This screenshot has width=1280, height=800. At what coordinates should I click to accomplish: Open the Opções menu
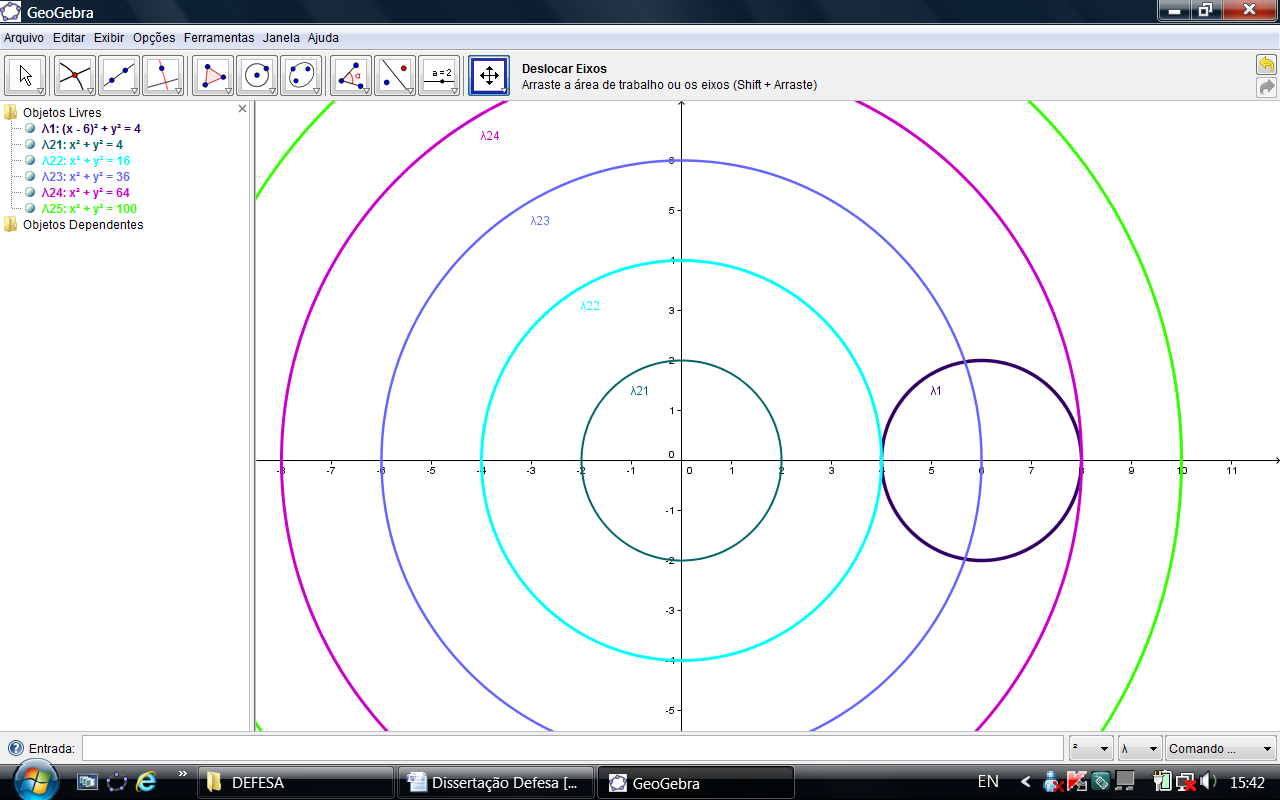pyautogui.click(x=154, y=38)
